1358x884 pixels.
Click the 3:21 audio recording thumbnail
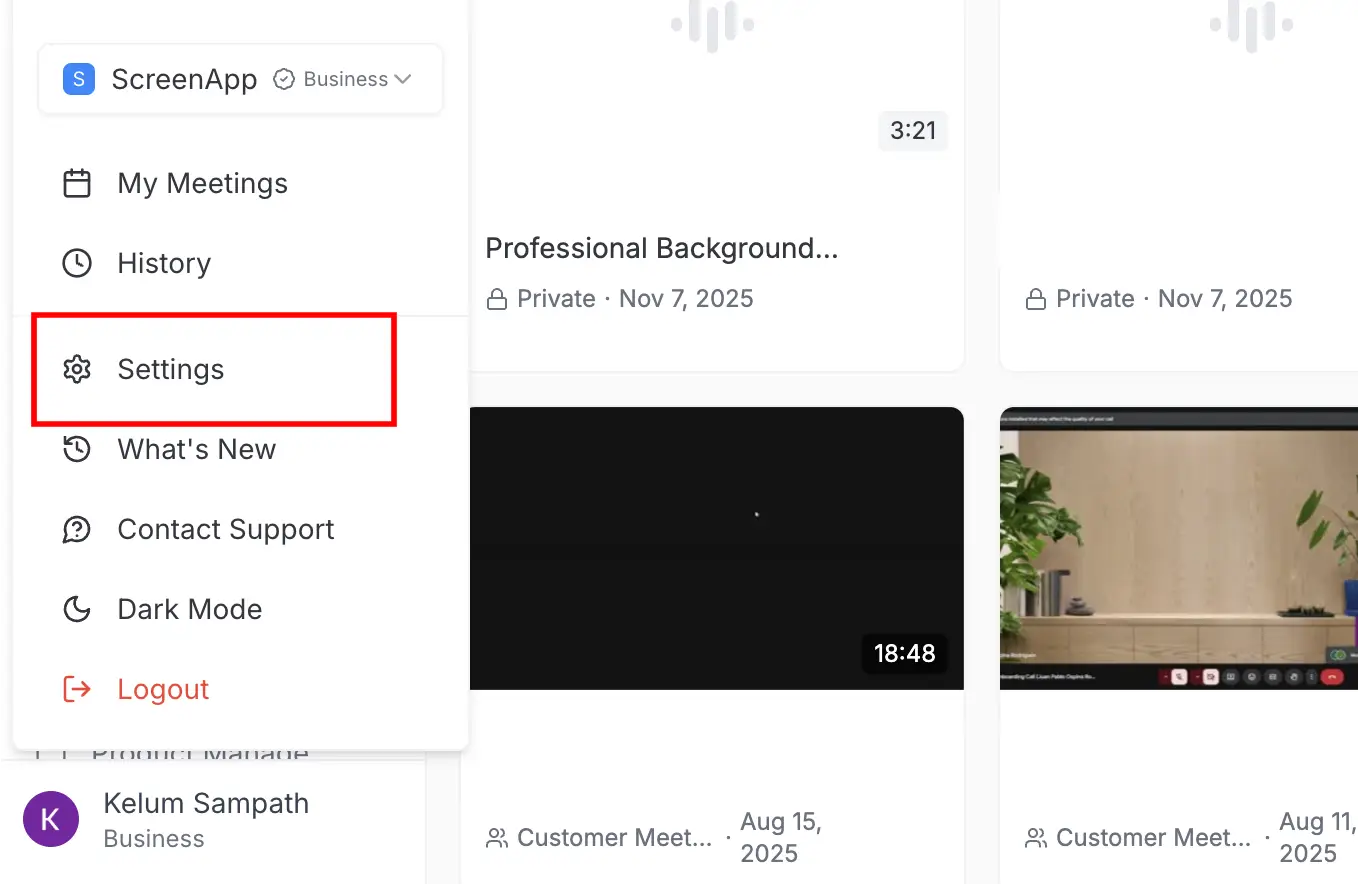coord(716,90)
